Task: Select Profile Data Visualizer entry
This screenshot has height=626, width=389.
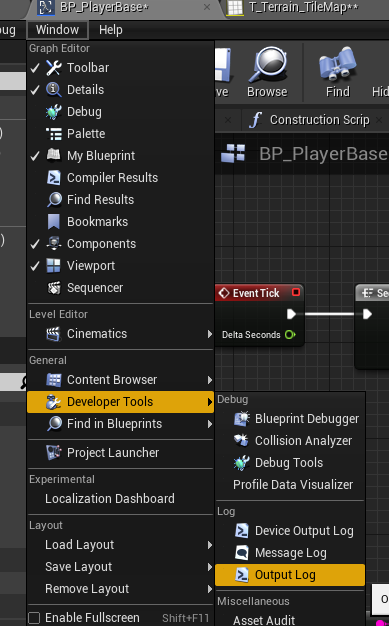Action: coord(290,485)
